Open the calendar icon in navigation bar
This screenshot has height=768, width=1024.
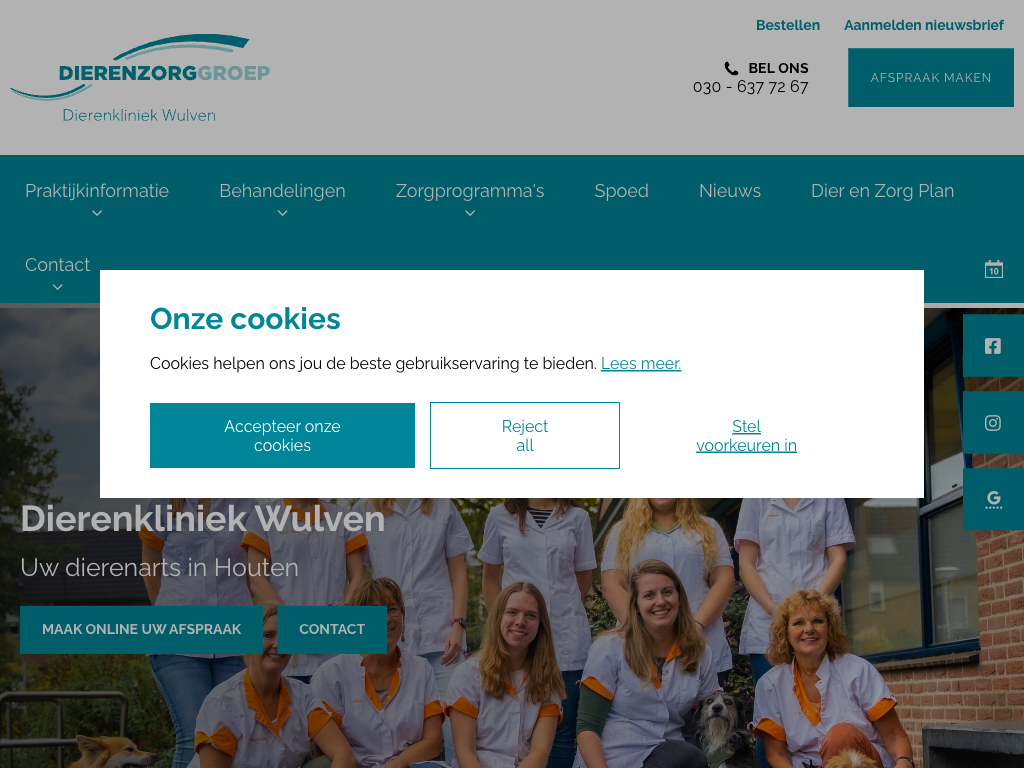993,269
